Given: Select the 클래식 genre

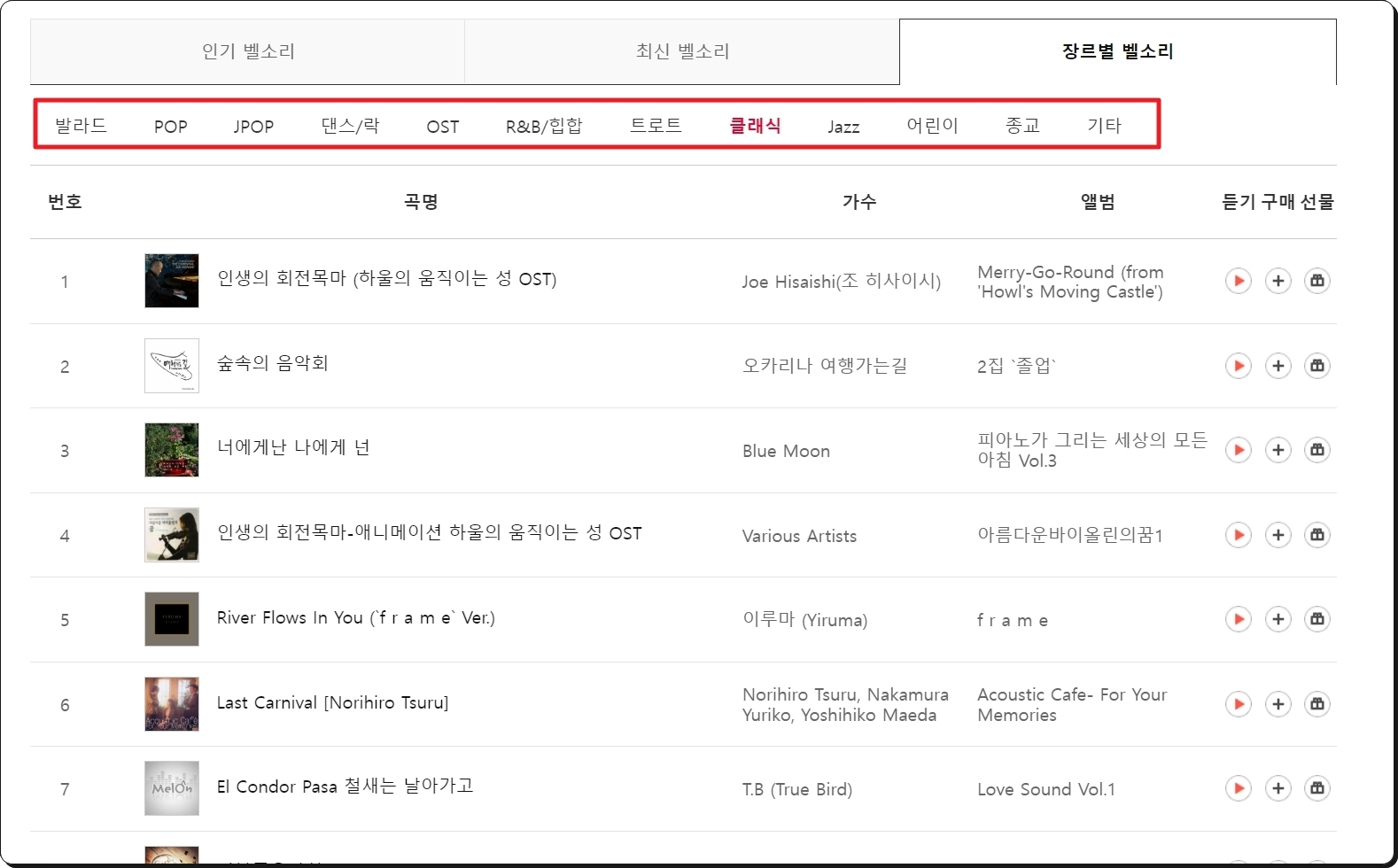Looking at the screenshot, I should coord(755,126).
